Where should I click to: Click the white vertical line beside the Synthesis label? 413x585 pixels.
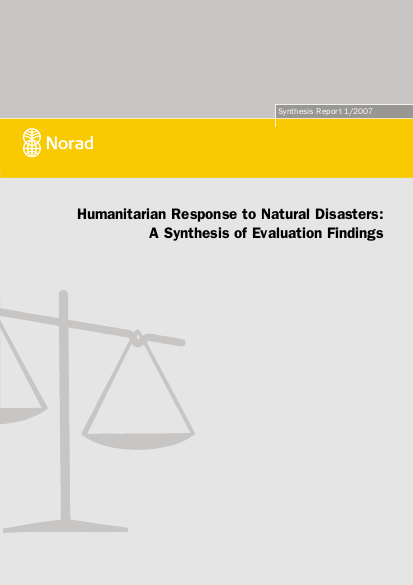275,116
